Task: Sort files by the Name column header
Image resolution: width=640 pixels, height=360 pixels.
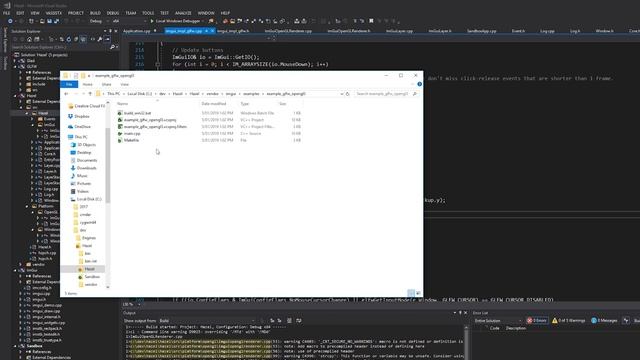Action: coord(122,104)
